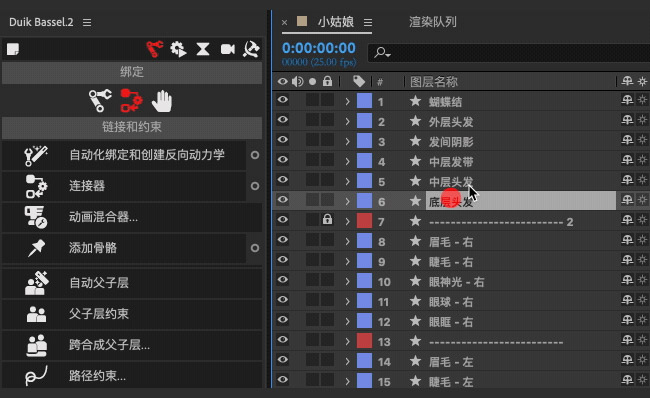This screenshot has width=650, height=398.
Task: Open the Duik animation hourglass icon
Action: pyautogui.click(x=203, y=49)
